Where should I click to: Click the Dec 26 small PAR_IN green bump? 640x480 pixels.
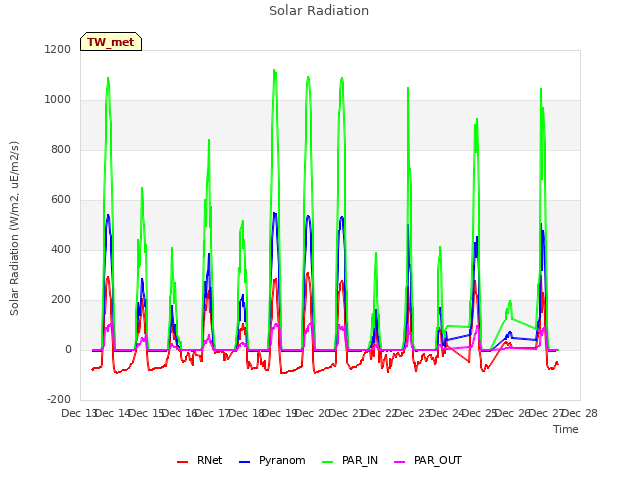coord(510,302)
